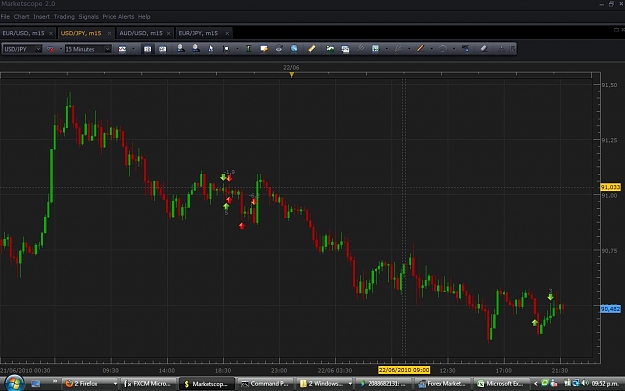Expand the orange line tool dropdown arrow
This screenshot has width=625, height=391.
pos(431,49)
